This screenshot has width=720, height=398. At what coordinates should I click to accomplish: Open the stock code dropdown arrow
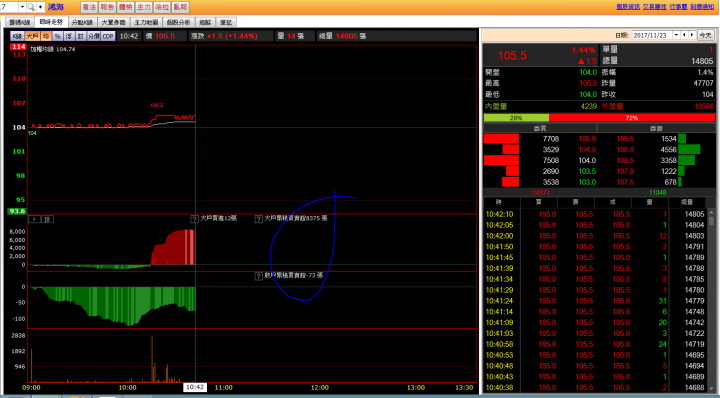pos(22,7)
